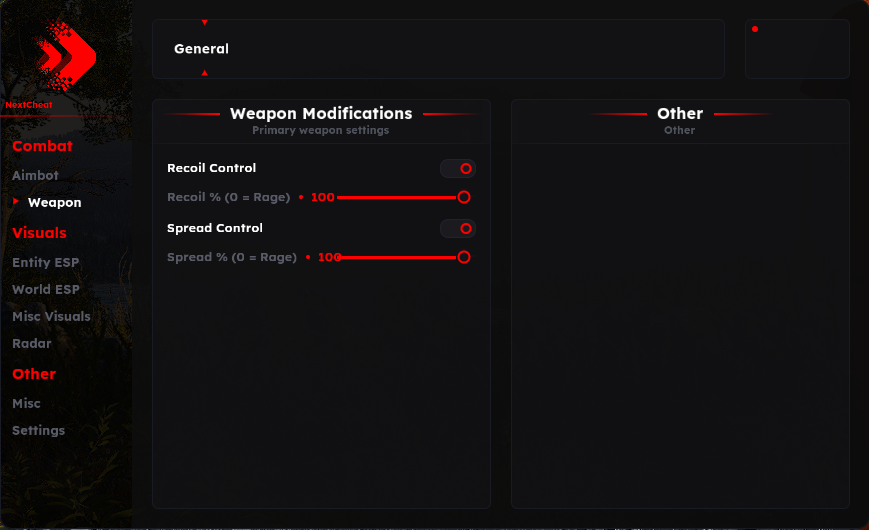Click the red dot next to Recoil value

(x=301, y=197)
